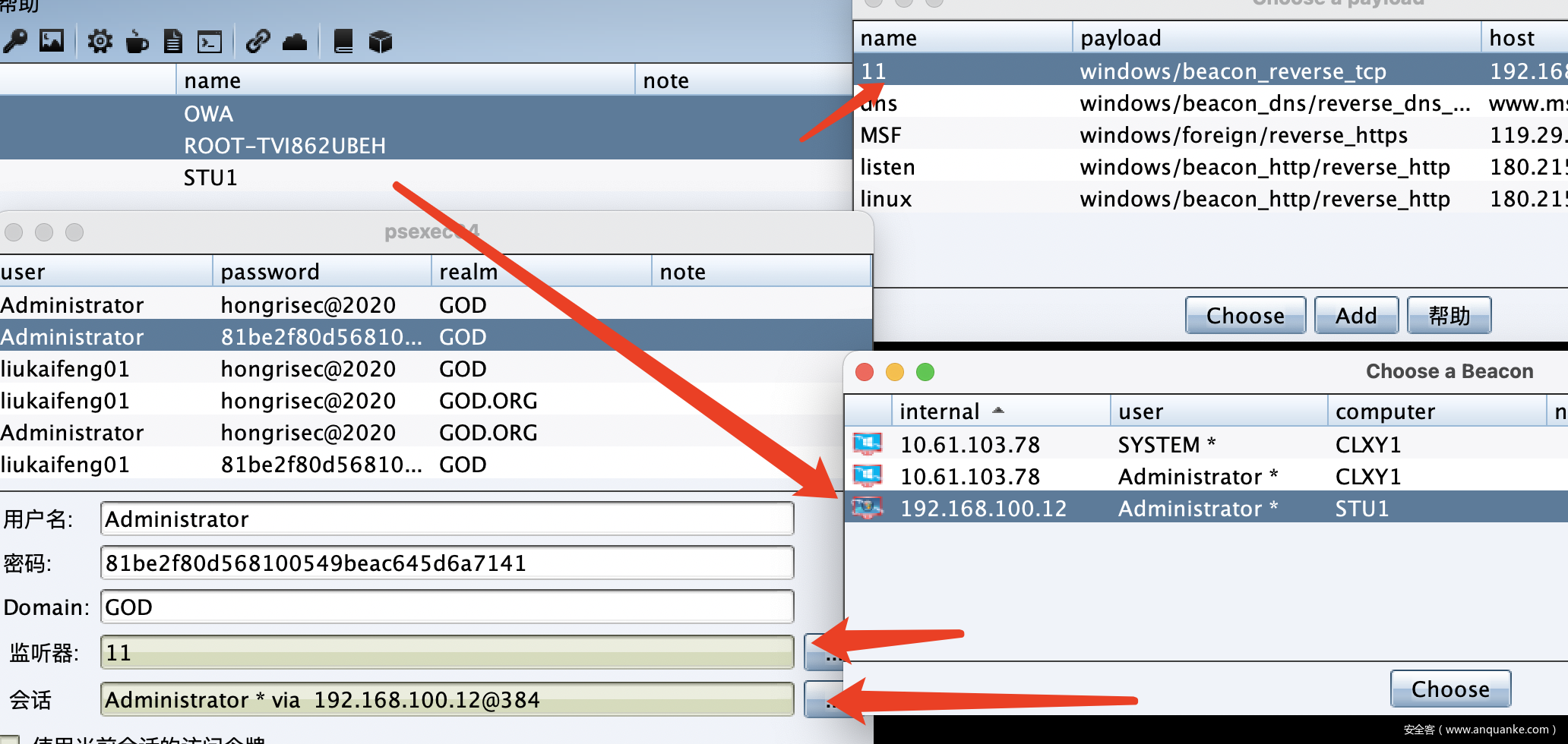The width and height of the screenshot is (1568, 744).
Task: Click the host column header in payload dialog
Action: pos(1525,37)
